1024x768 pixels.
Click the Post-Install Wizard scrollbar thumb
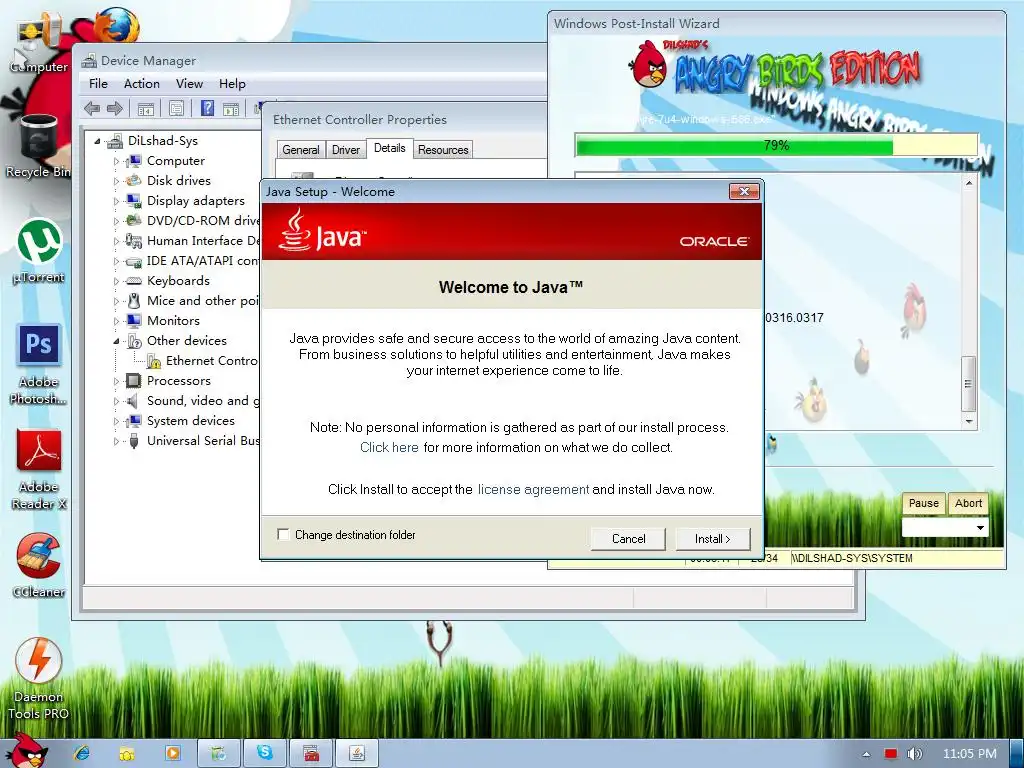click(x=968, y=383)
